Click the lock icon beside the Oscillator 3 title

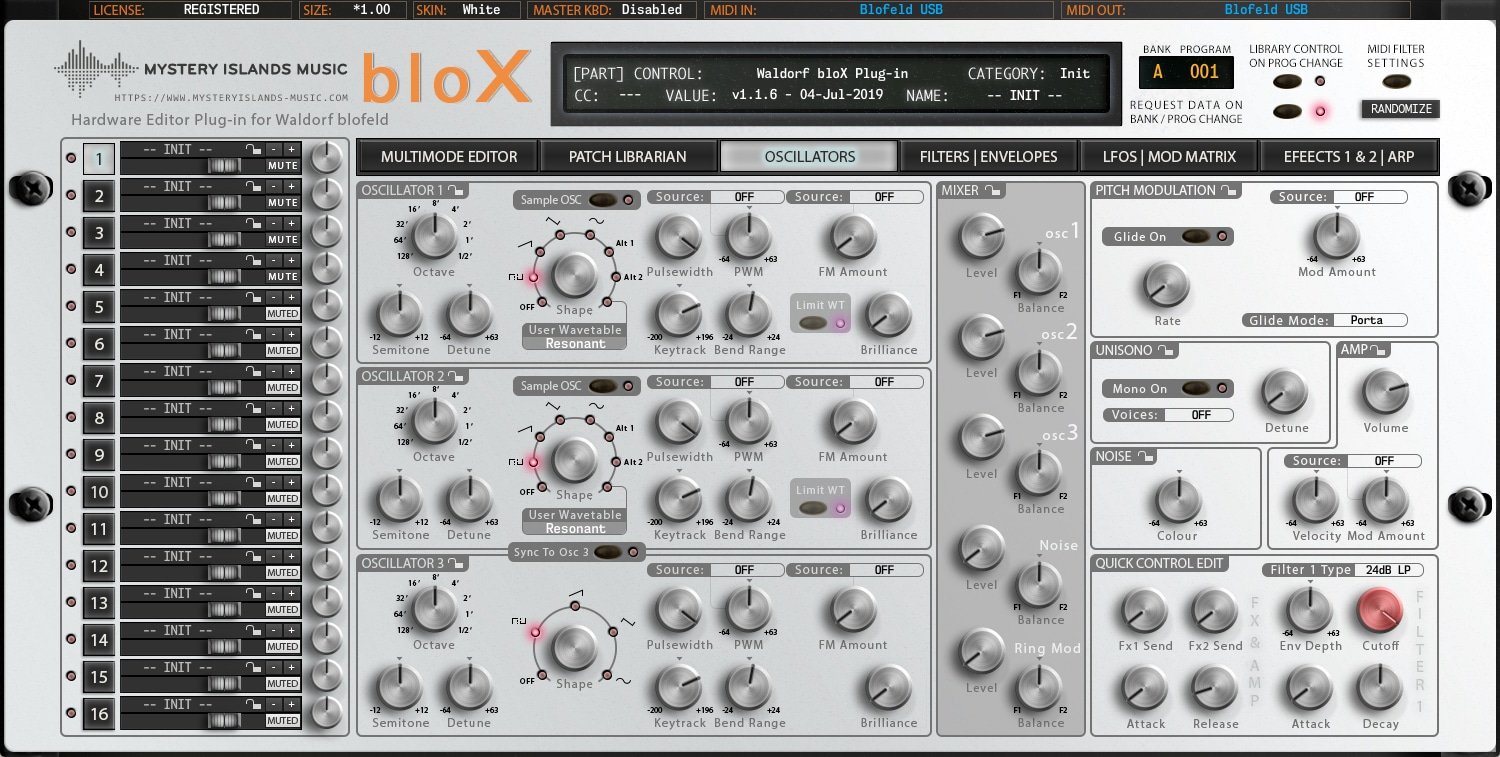coord(455,563)
